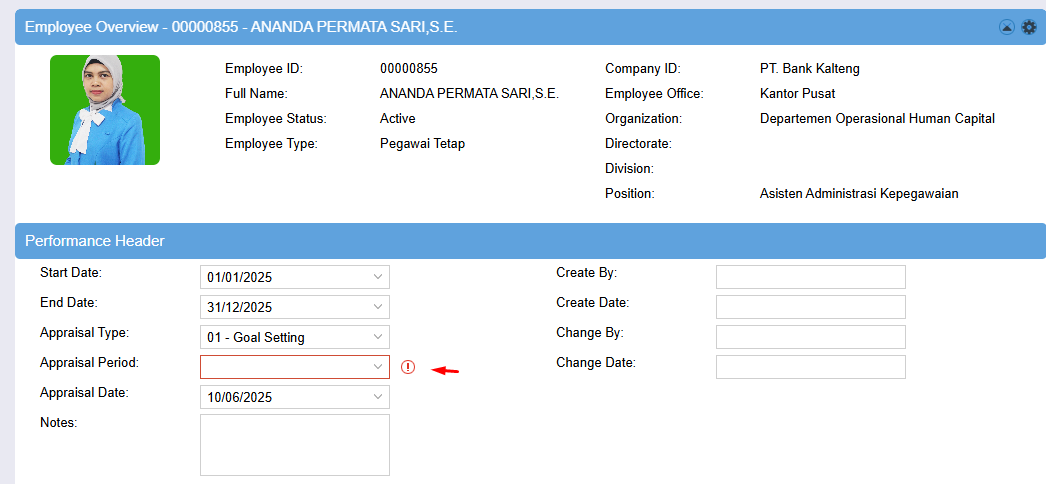Click the 01 - Goal Setting value

(x=255, y=337)
